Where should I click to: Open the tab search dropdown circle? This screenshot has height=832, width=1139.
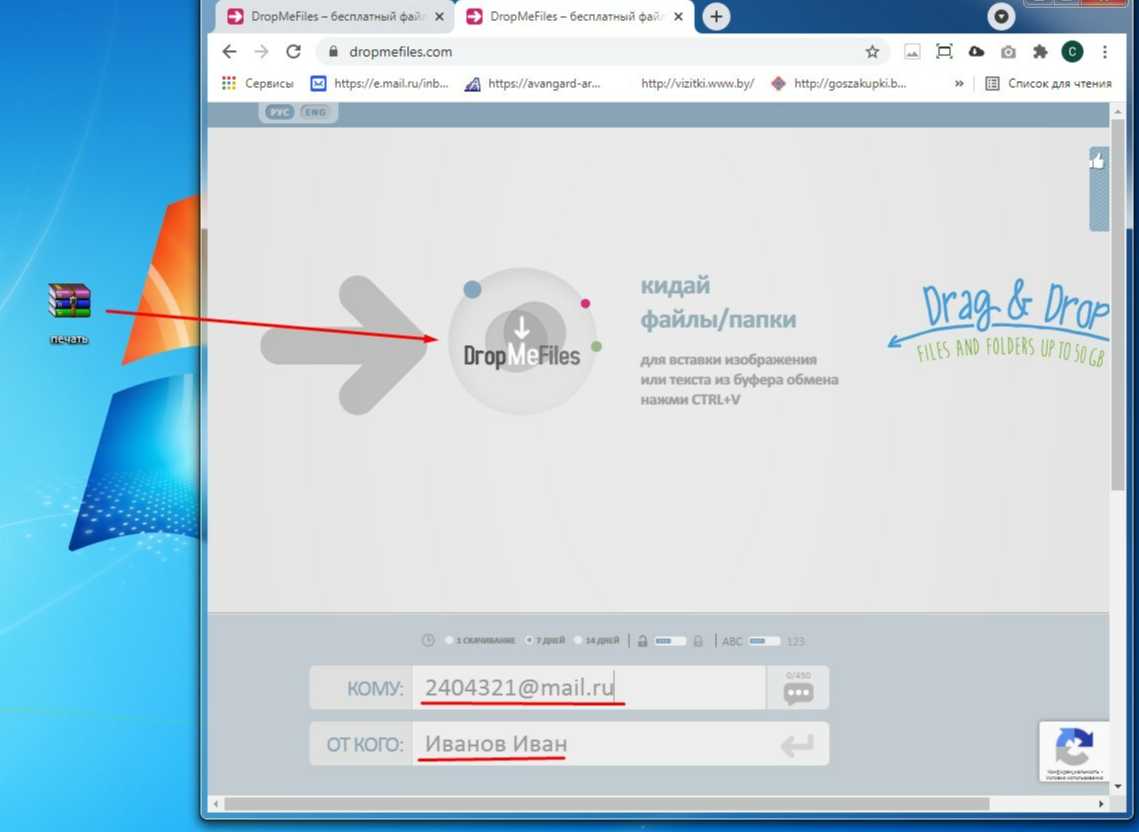(x=1001, y=17)
